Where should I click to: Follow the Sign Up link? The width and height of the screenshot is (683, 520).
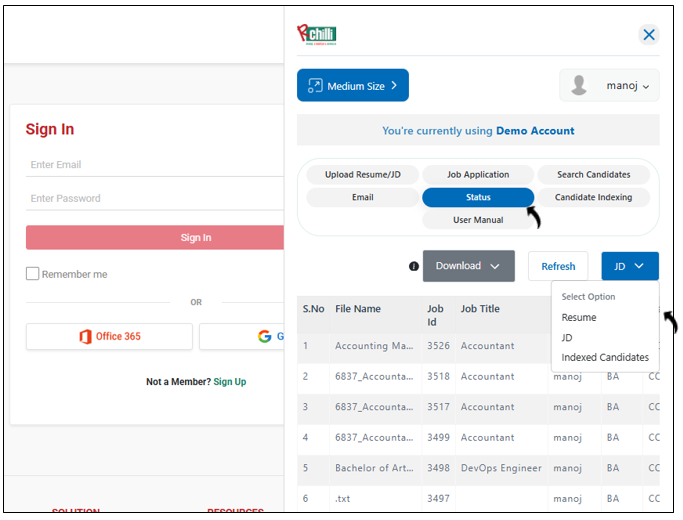coord(230,382)
